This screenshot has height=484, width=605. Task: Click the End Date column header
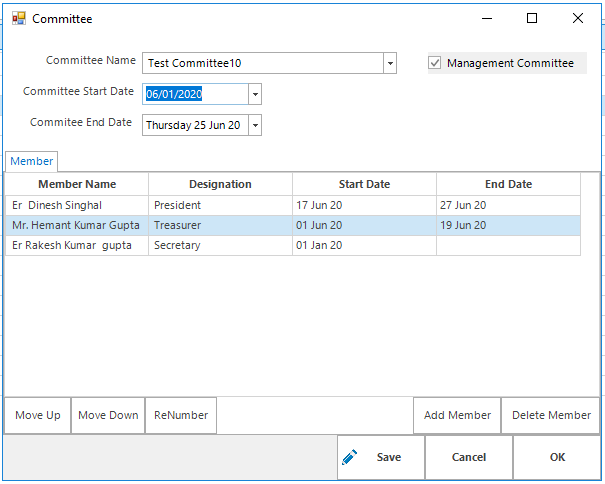[508, 184]
